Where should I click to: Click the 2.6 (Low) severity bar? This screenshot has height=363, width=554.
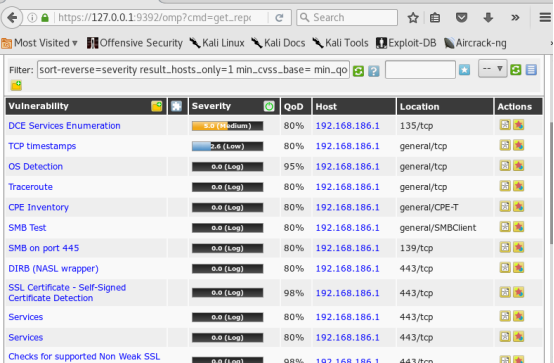(228, 146)
